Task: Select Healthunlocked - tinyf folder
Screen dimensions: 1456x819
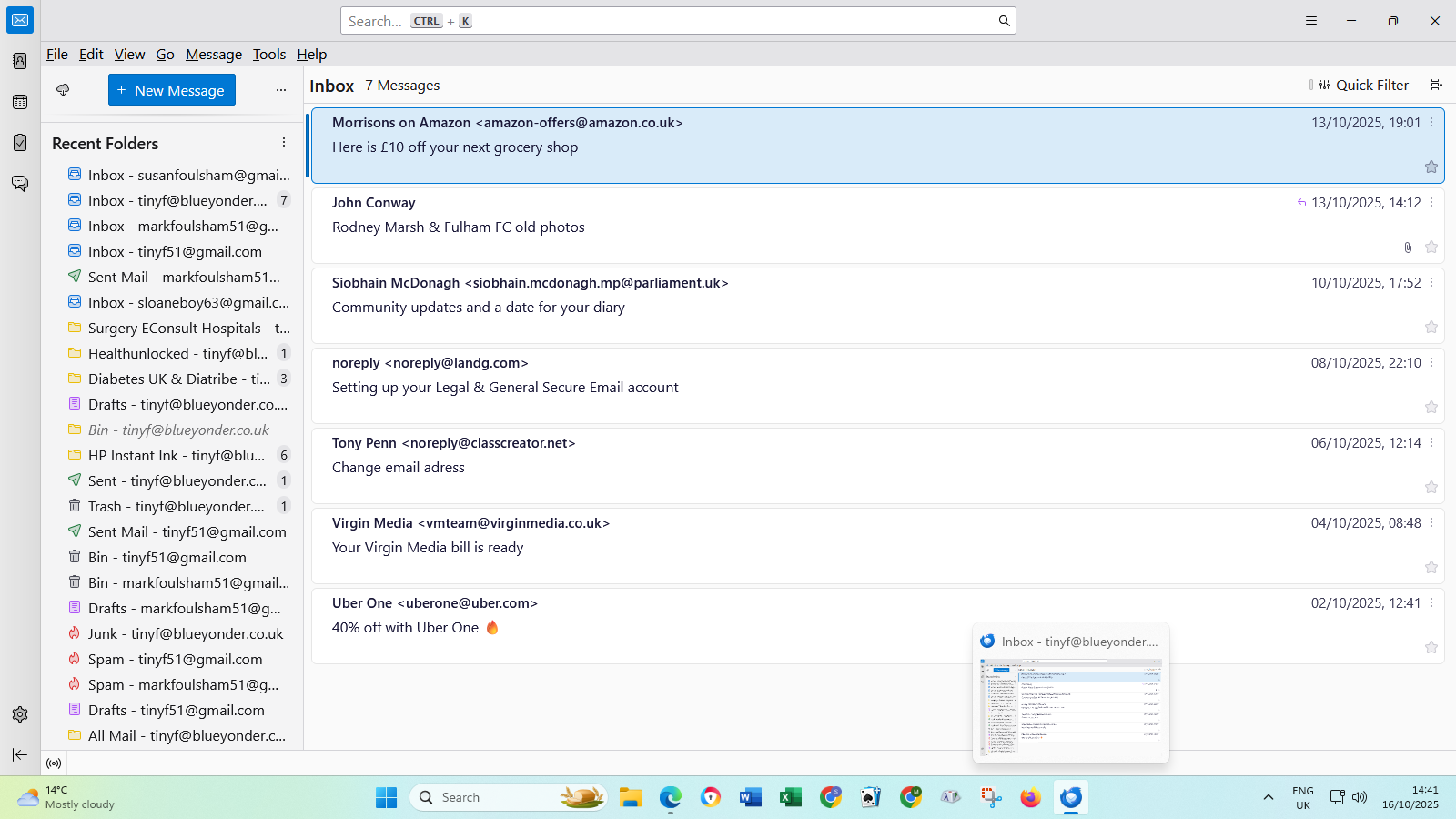Action: click(x=179, y=353)
